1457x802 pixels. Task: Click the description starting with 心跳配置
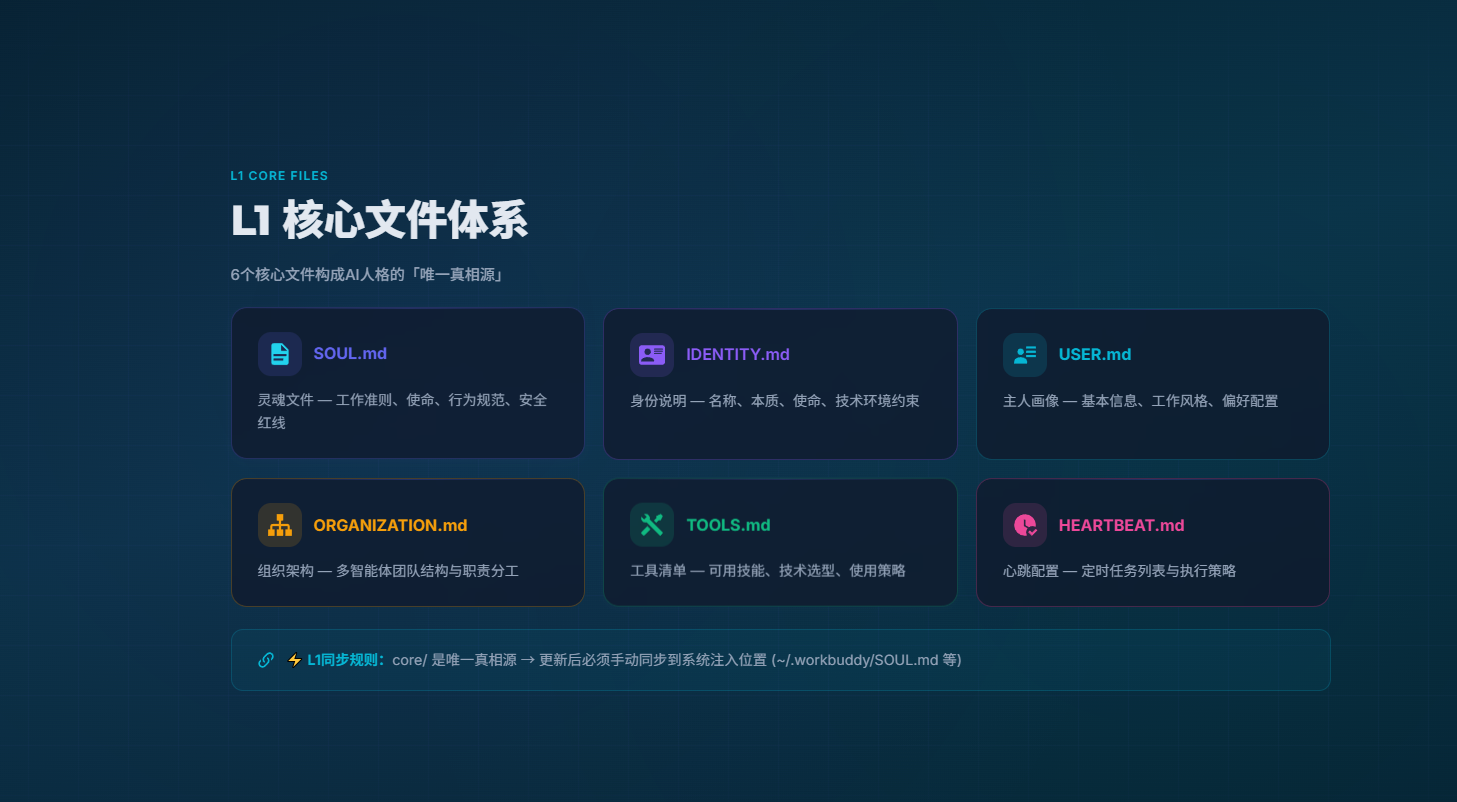[x=1119, y=571]
